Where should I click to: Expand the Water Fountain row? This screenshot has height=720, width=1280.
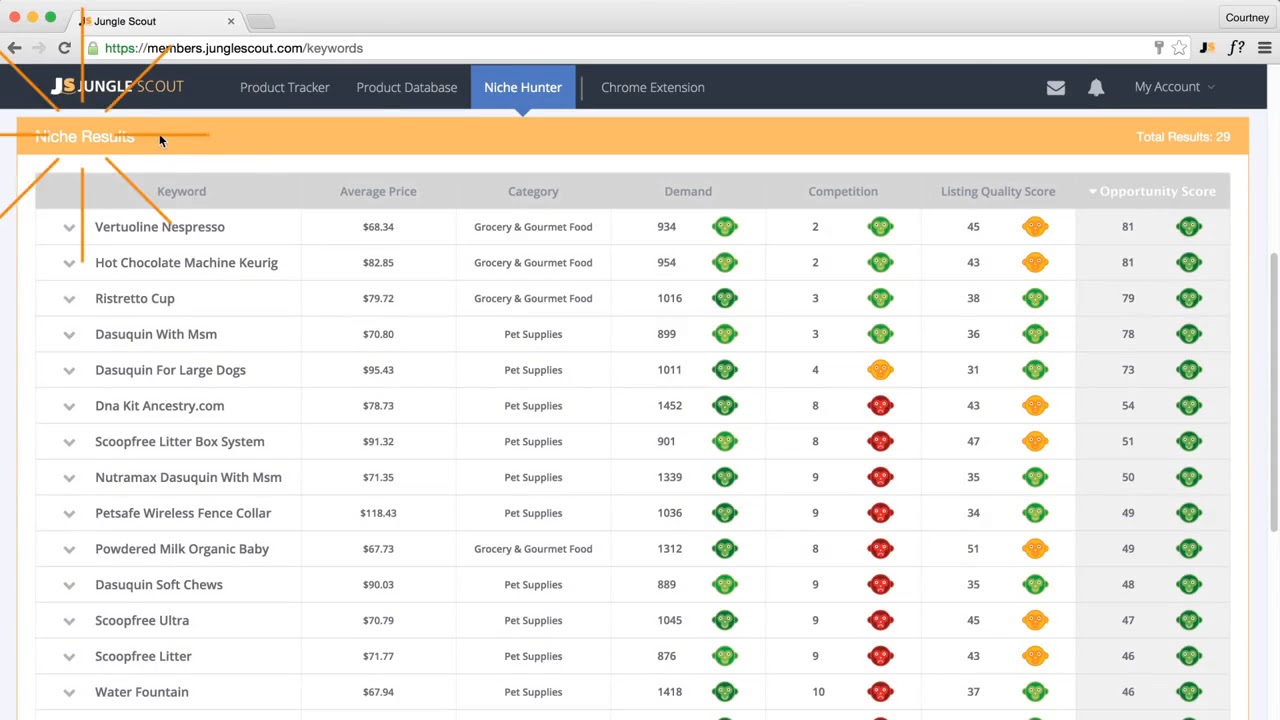point(69,693)
